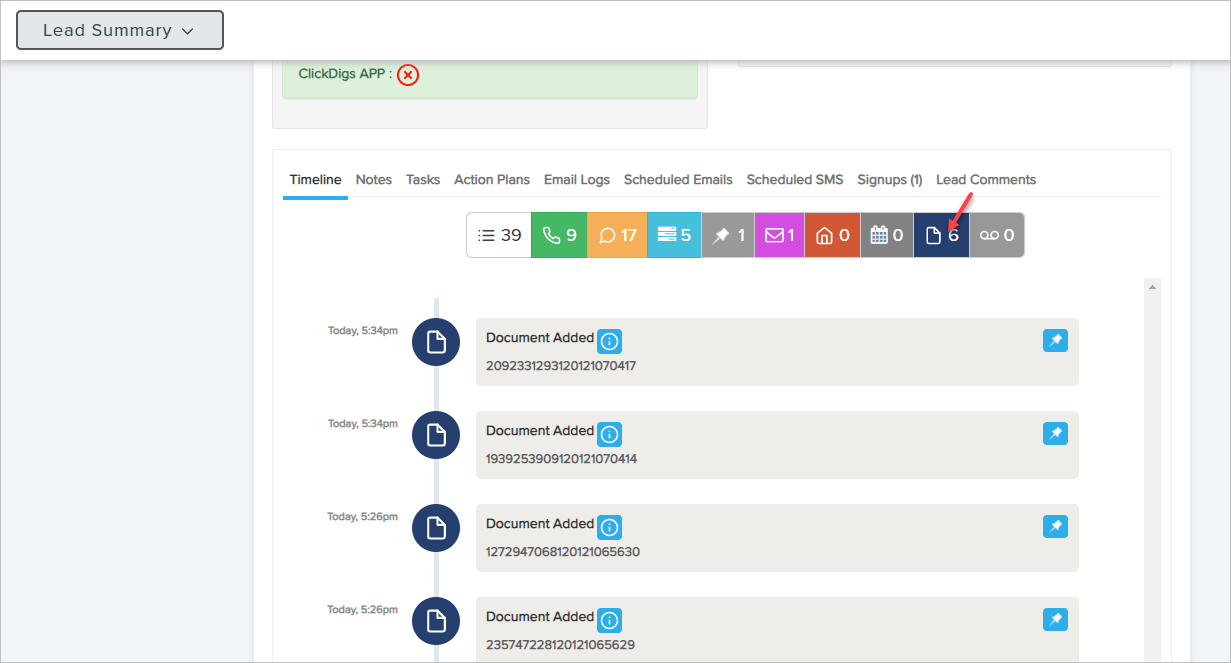
Task: Go to the Email Logs tab
Action: click(576, 180)
